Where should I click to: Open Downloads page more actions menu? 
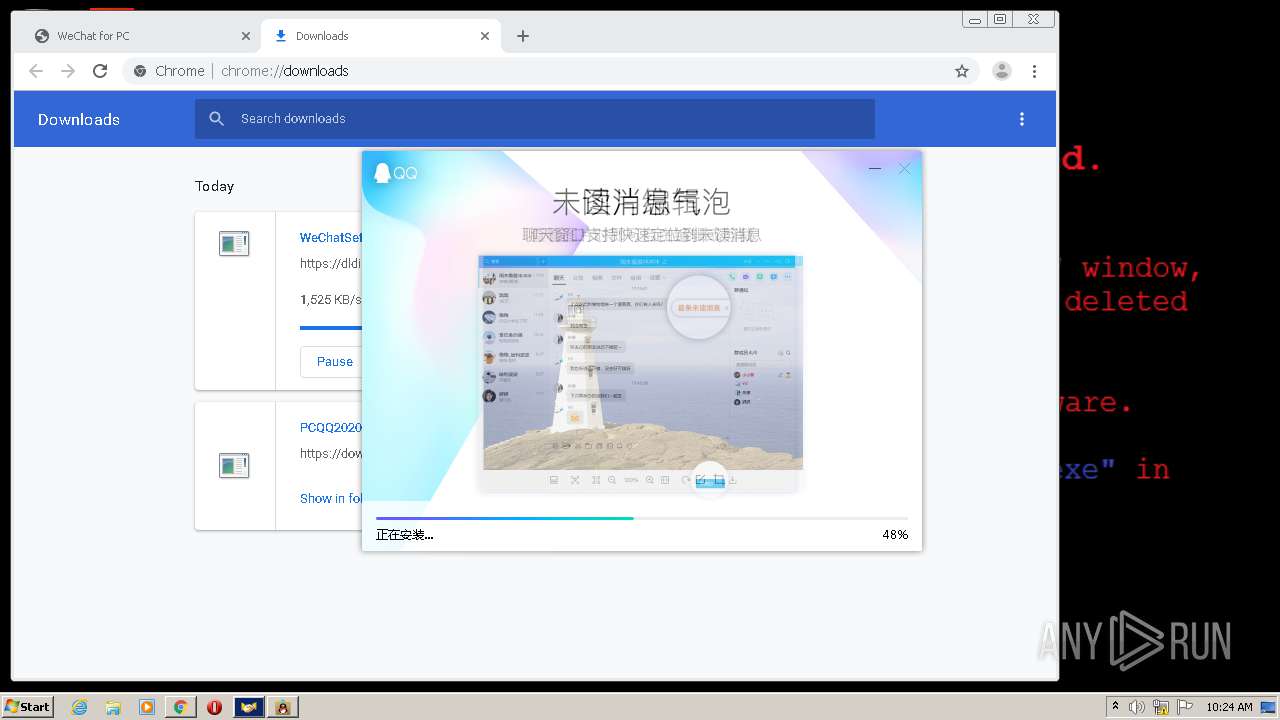point(1021,119)
